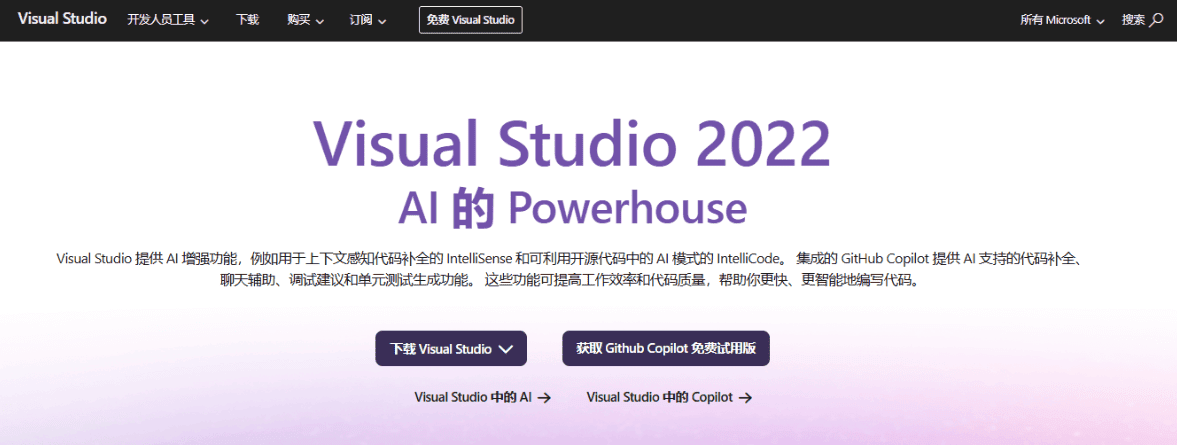Click the Visual Studio 2022 heading

[x=572, y=143]
